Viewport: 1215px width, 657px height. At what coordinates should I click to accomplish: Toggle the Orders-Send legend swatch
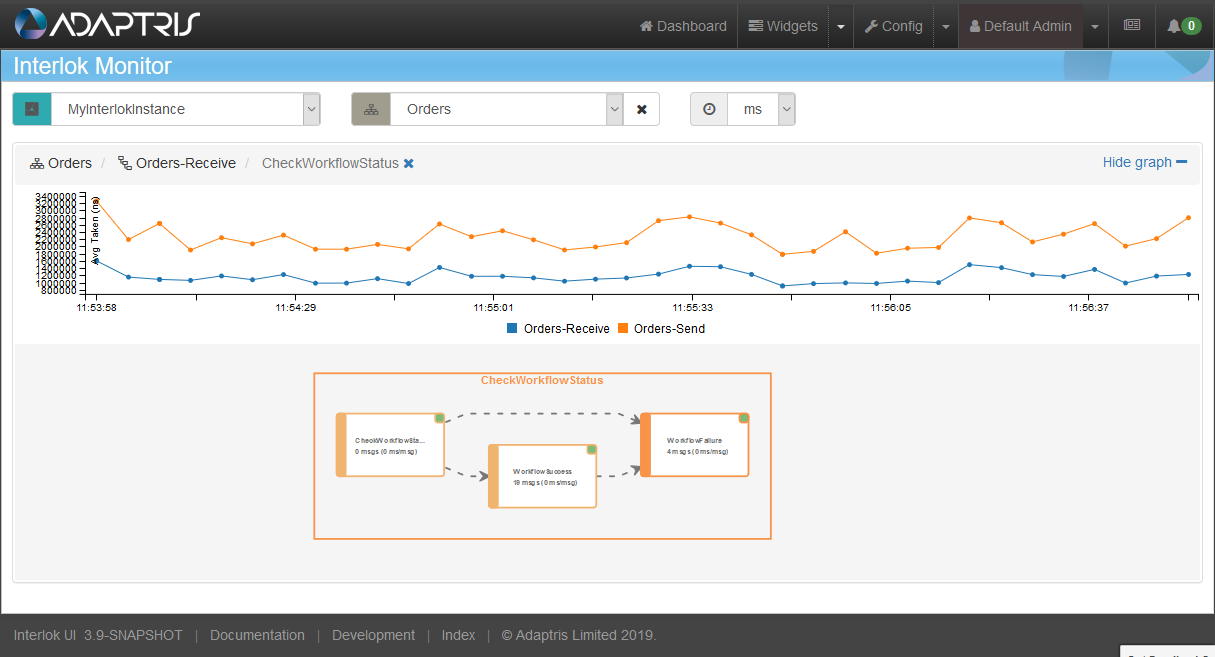coord(622,328)
